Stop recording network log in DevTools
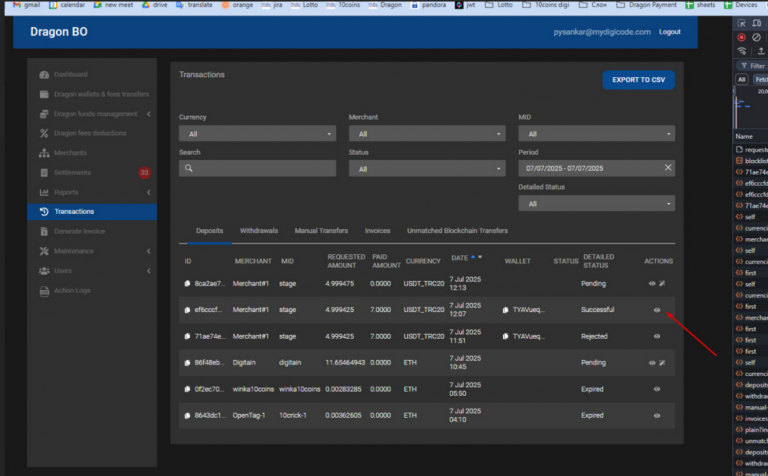Image resolution: width=768 pixels, height=476 pixels. click(x=742, y=37)
